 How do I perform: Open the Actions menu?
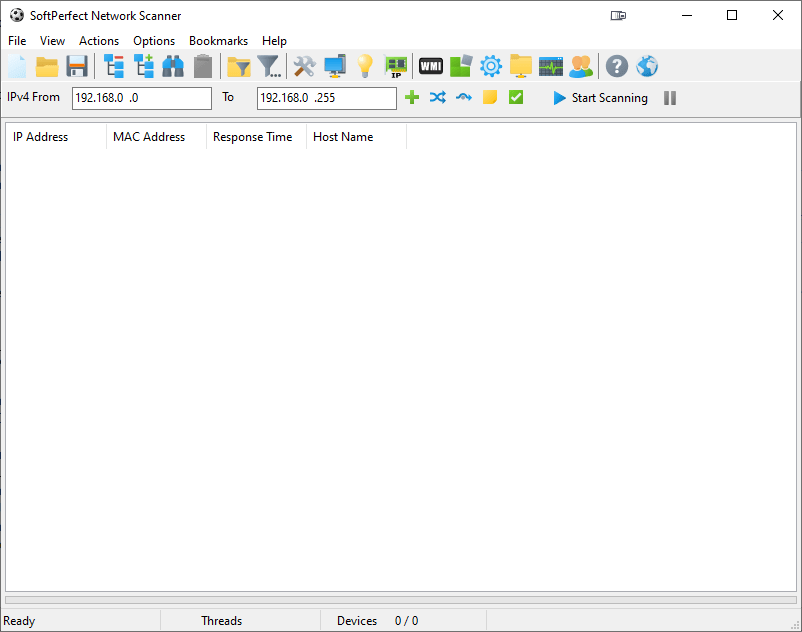click(99, 41)
